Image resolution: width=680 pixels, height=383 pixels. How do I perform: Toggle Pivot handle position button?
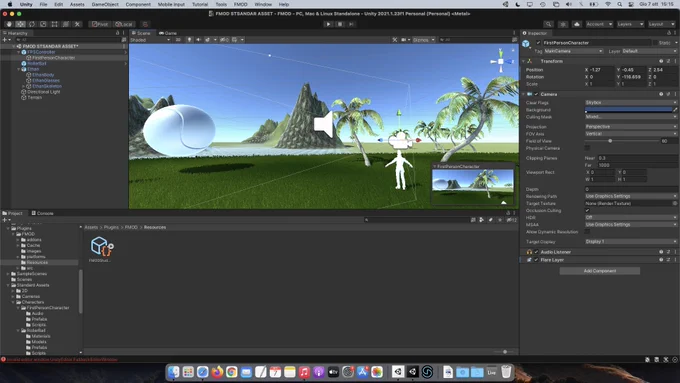pyautogui.click(x=100, y=24)
